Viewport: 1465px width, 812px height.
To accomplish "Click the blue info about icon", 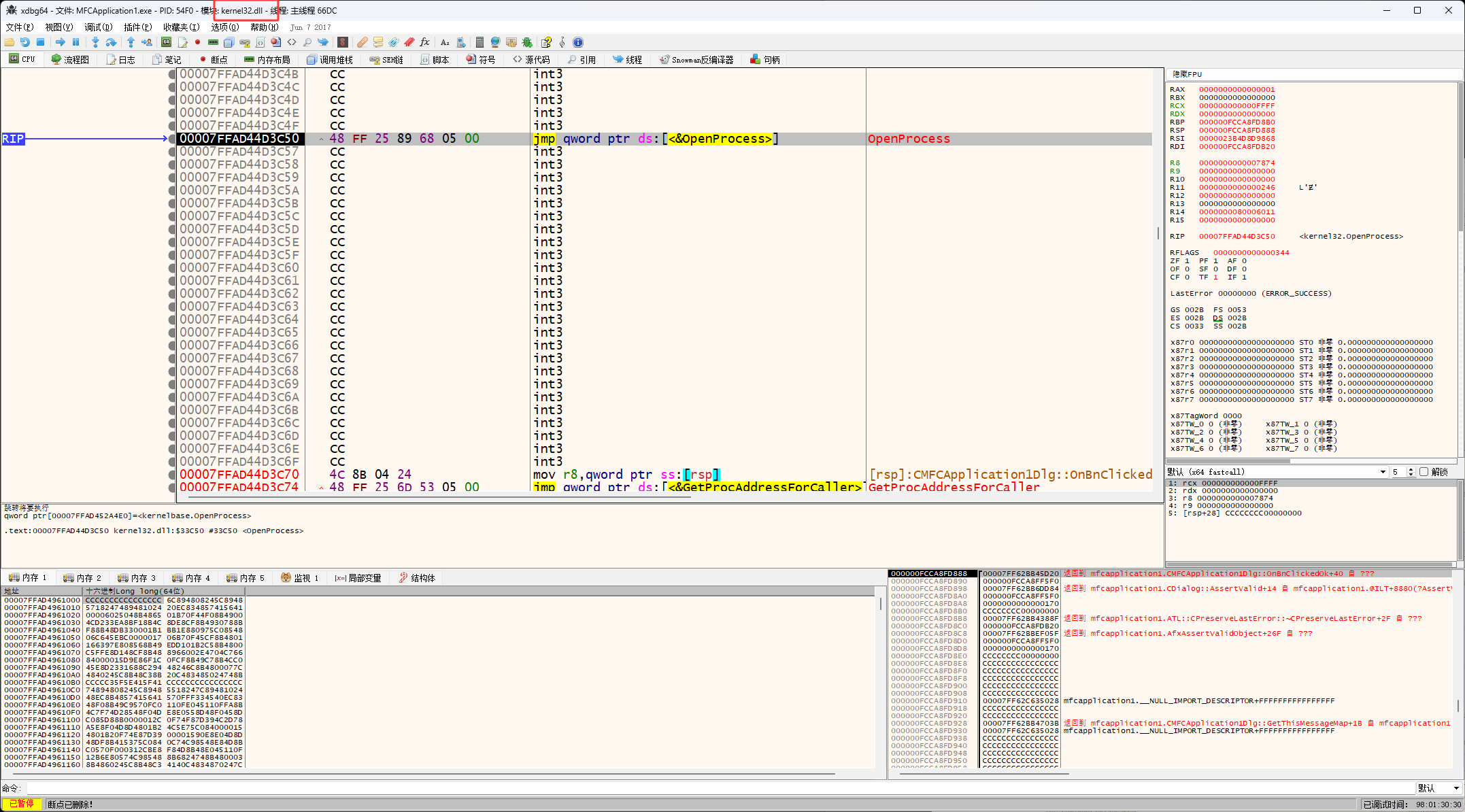I will pyautogui.click(x=578, y=42).
